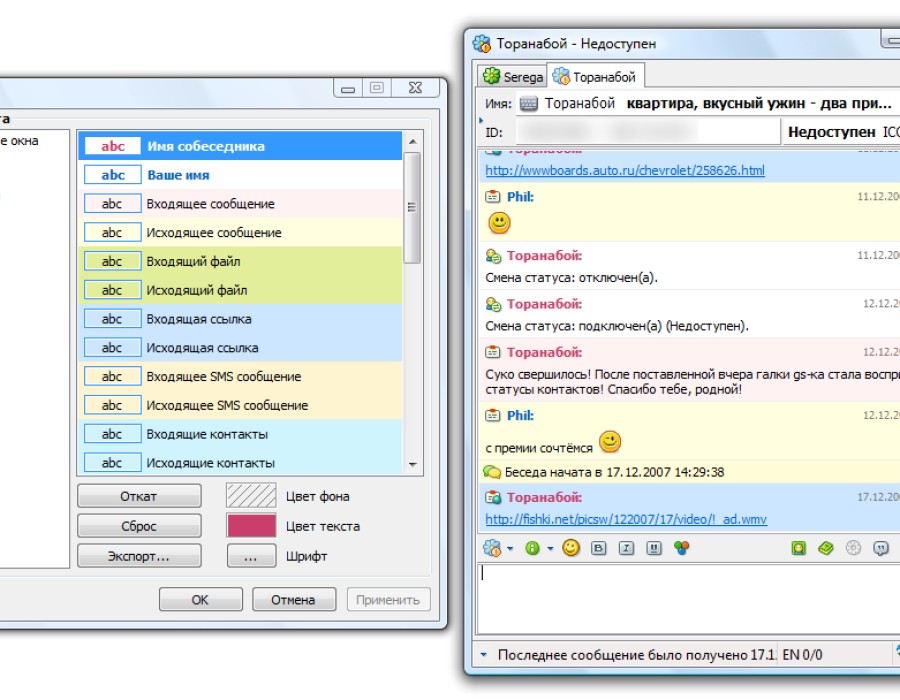Choose the pink Цвет текста swatch
Image resolution: width=900 pixels, height=700 pixels.
coord(251,526)
